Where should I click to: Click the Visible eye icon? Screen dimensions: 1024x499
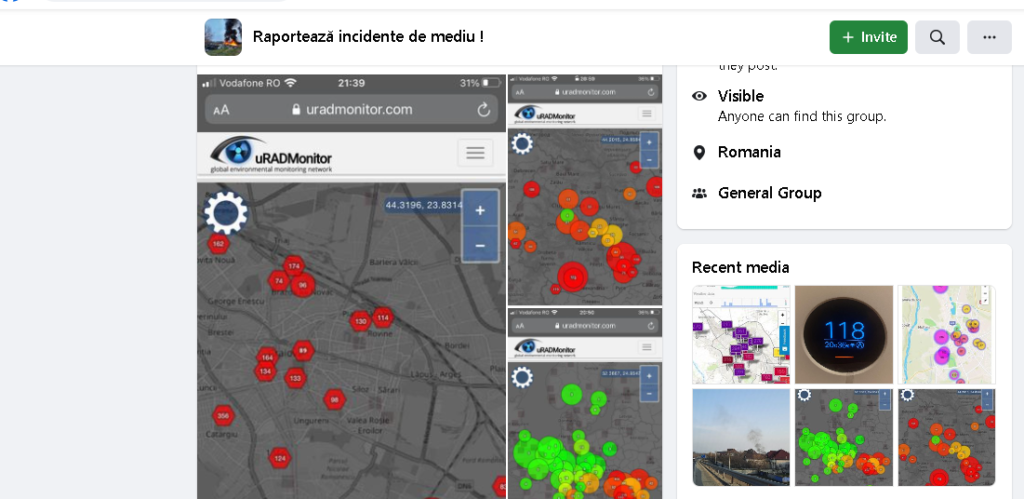coord(699,96)
